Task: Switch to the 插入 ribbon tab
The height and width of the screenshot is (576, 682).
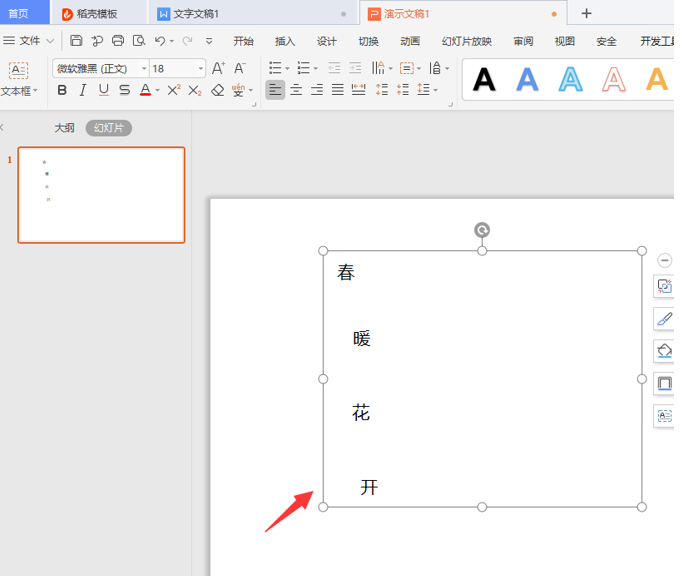Action: [x=285, y=41]
